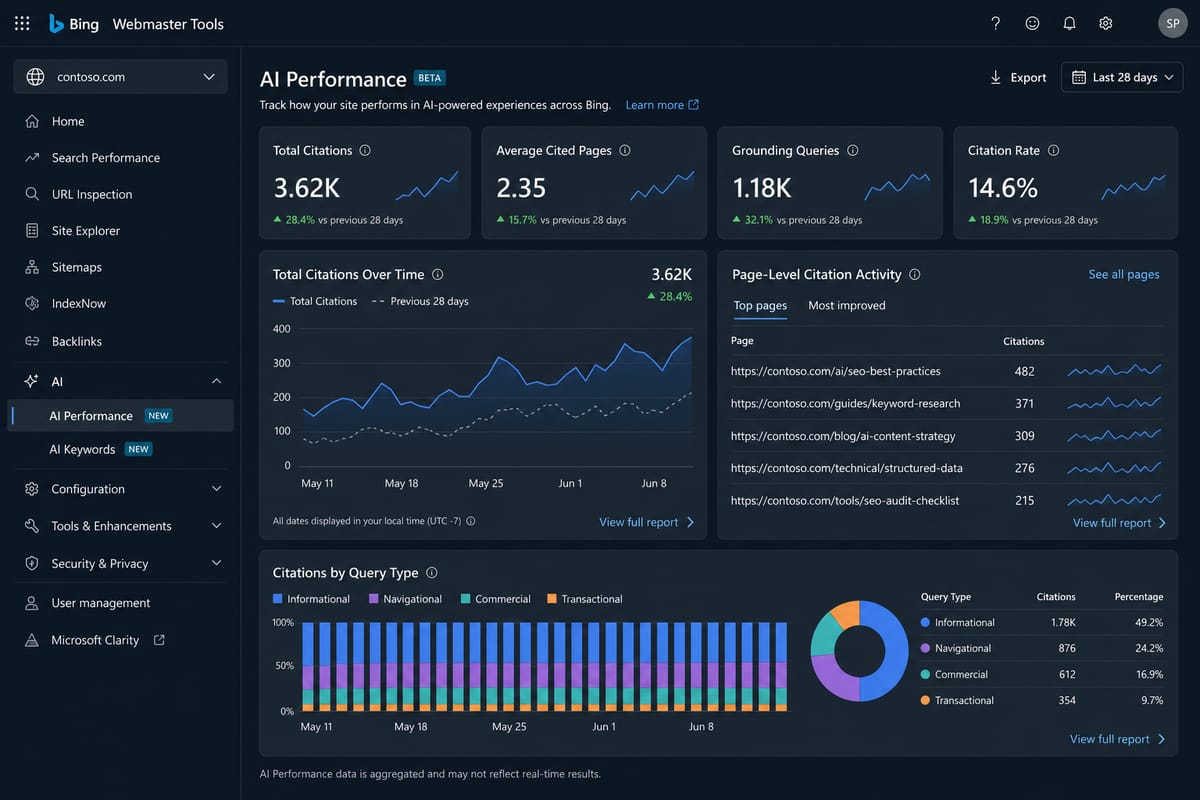
Task: Click See all pages link
Action: pos(1124,274)
